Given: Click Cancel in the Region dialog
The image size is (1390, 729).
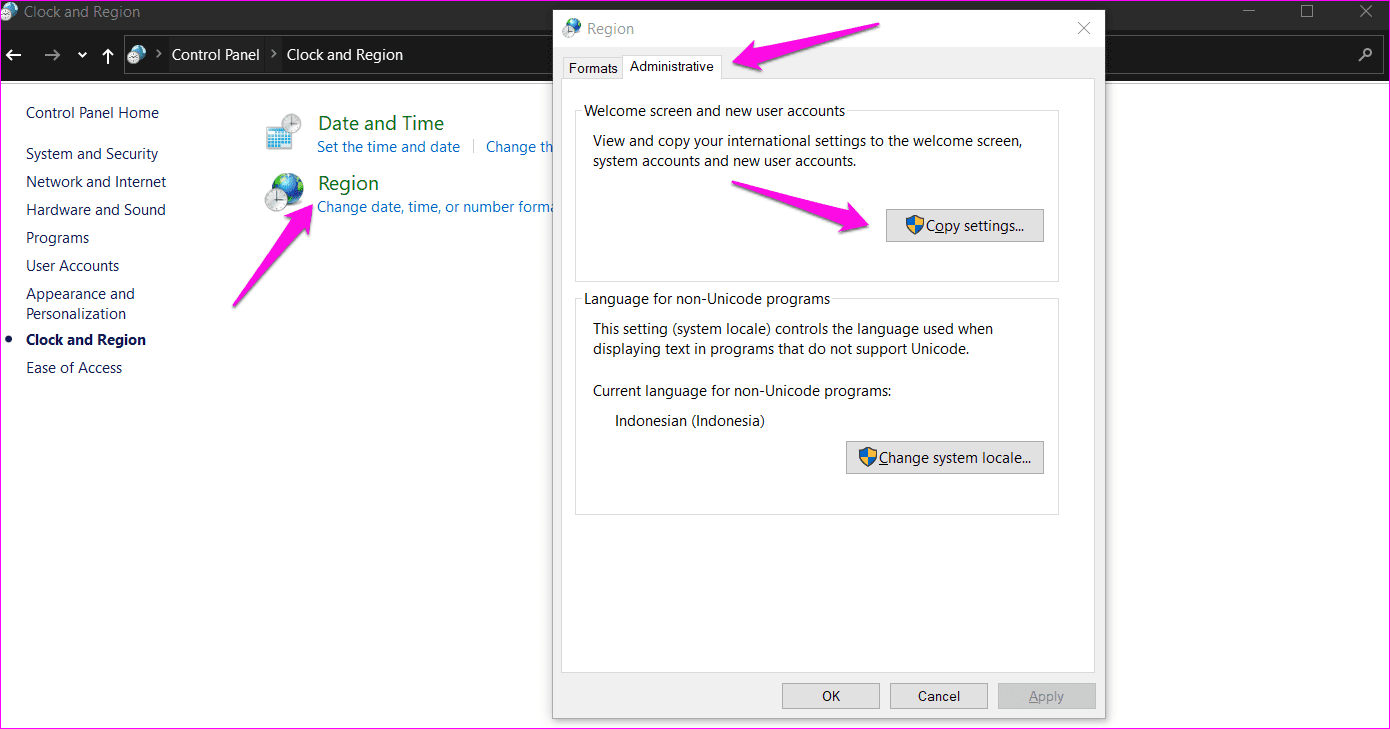Looking at the screenshot, I should click(939, 696).
